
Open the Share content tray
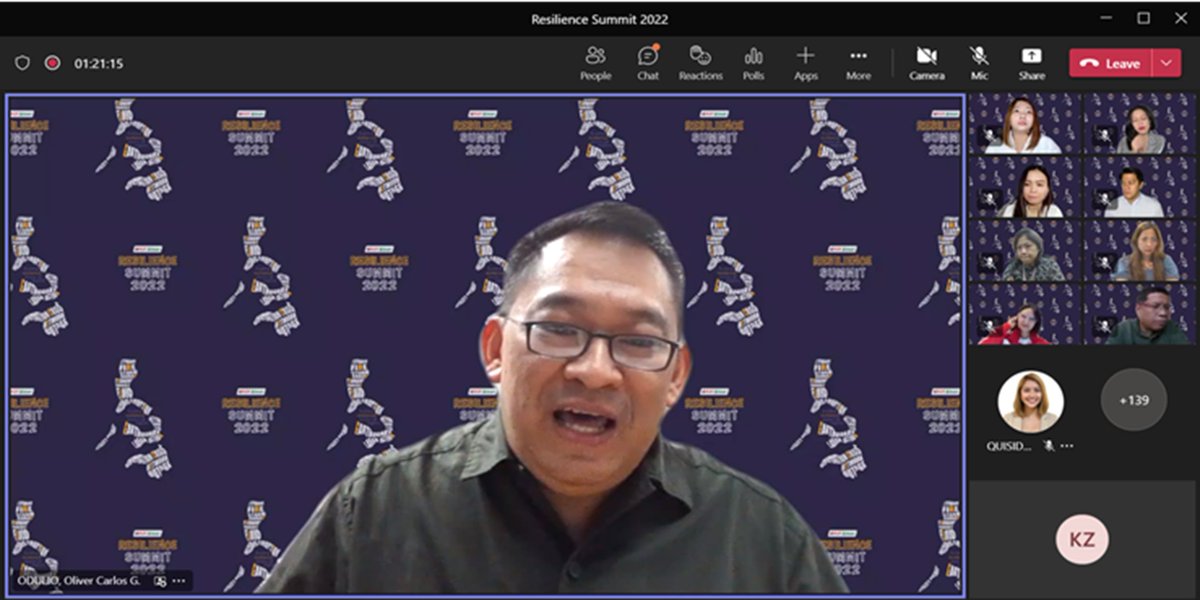pyautogui.click(x=1031, y=63)
